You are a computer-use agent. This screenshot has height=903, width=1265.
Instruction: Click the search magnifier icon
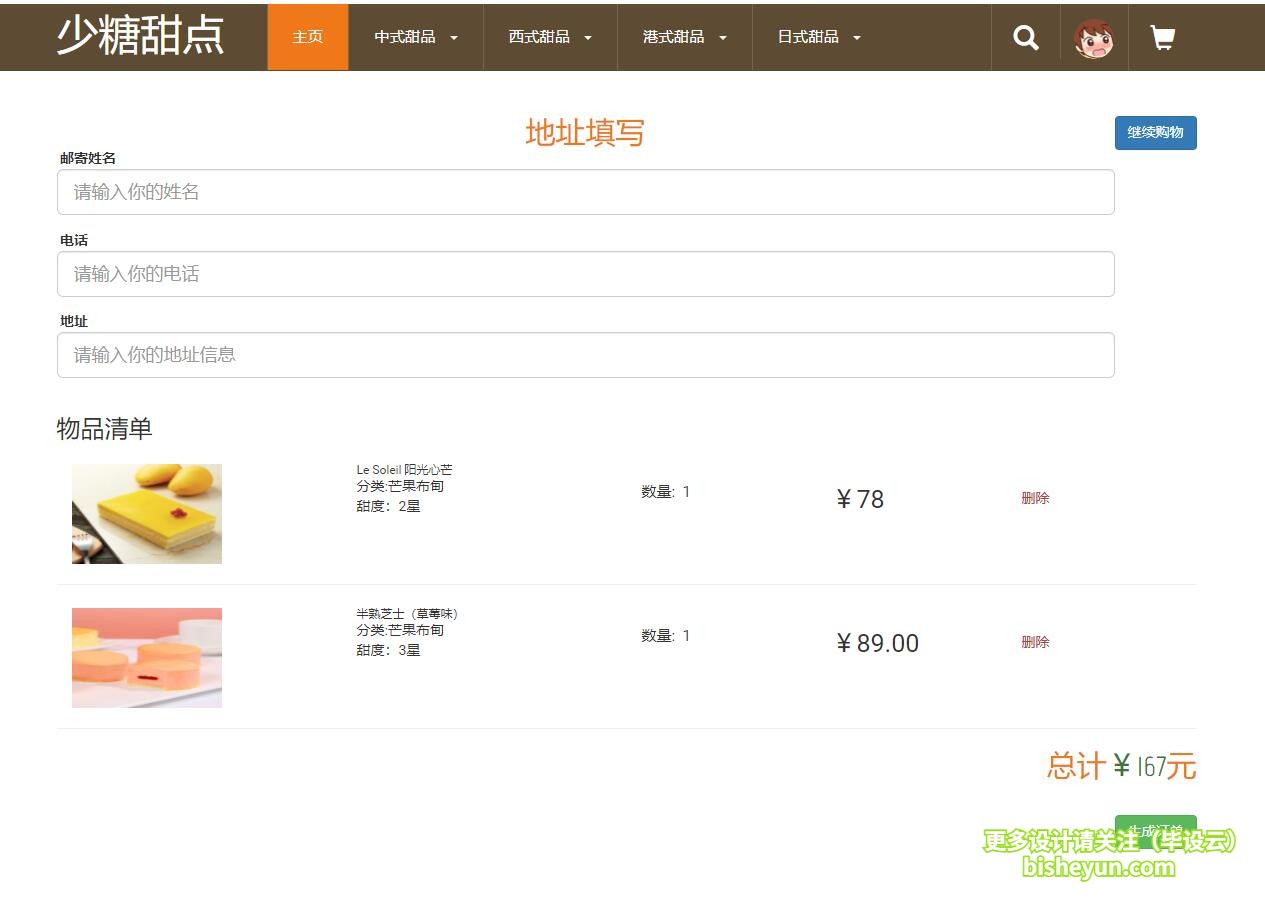[x=1025, y=38]
